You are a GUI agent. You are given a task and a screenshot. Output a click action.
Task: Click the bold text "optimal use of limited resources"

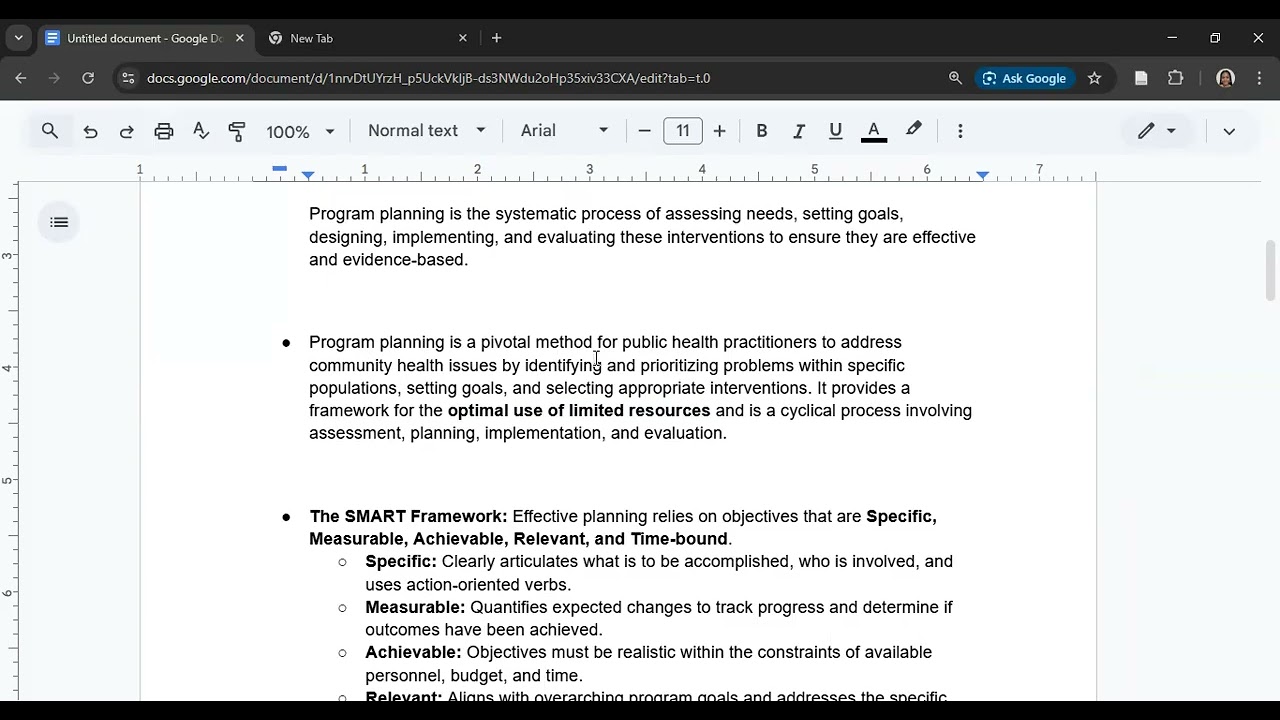579,411
